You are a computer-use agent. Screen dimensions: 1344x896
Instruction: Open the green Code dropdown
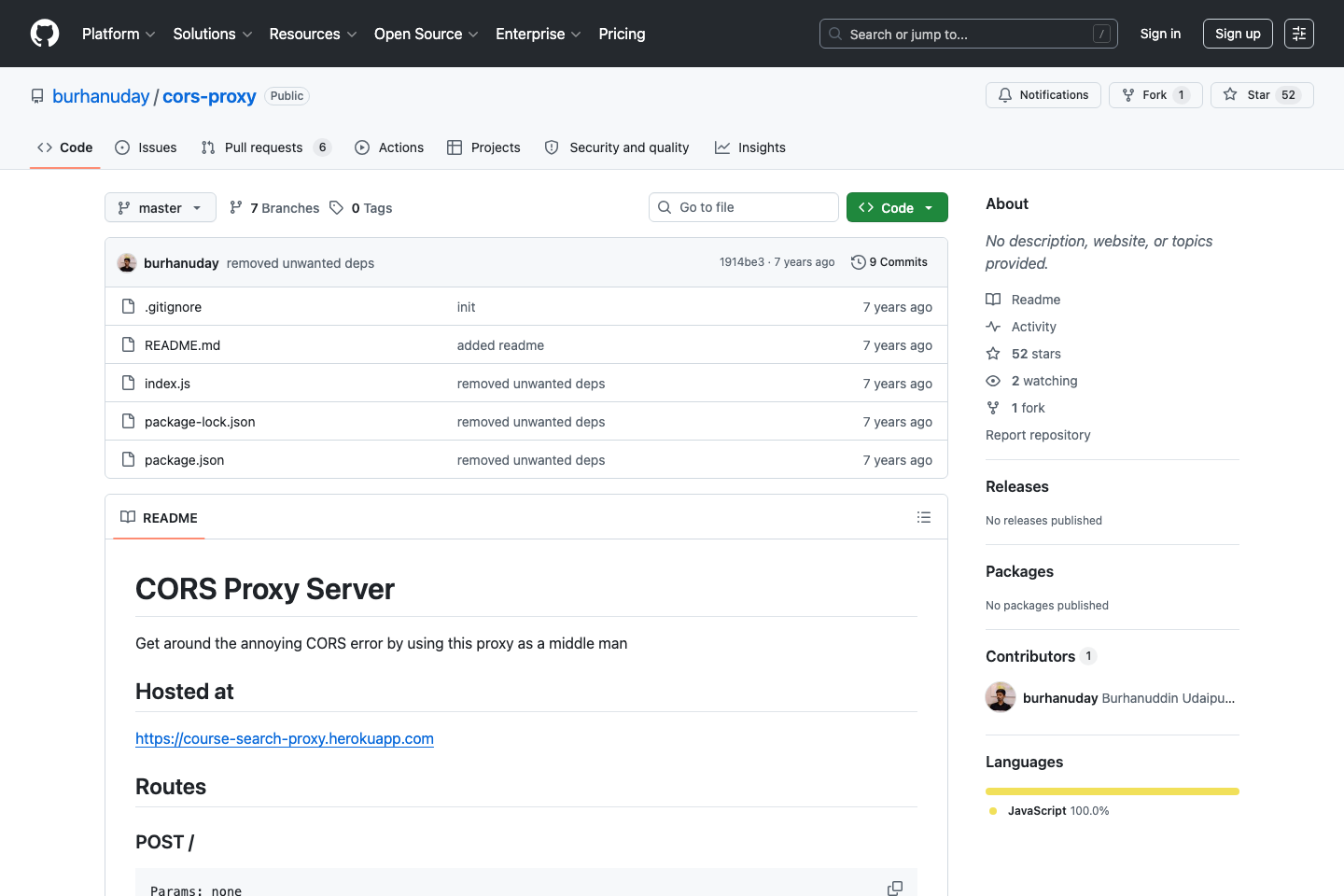(x=896, y=206)
